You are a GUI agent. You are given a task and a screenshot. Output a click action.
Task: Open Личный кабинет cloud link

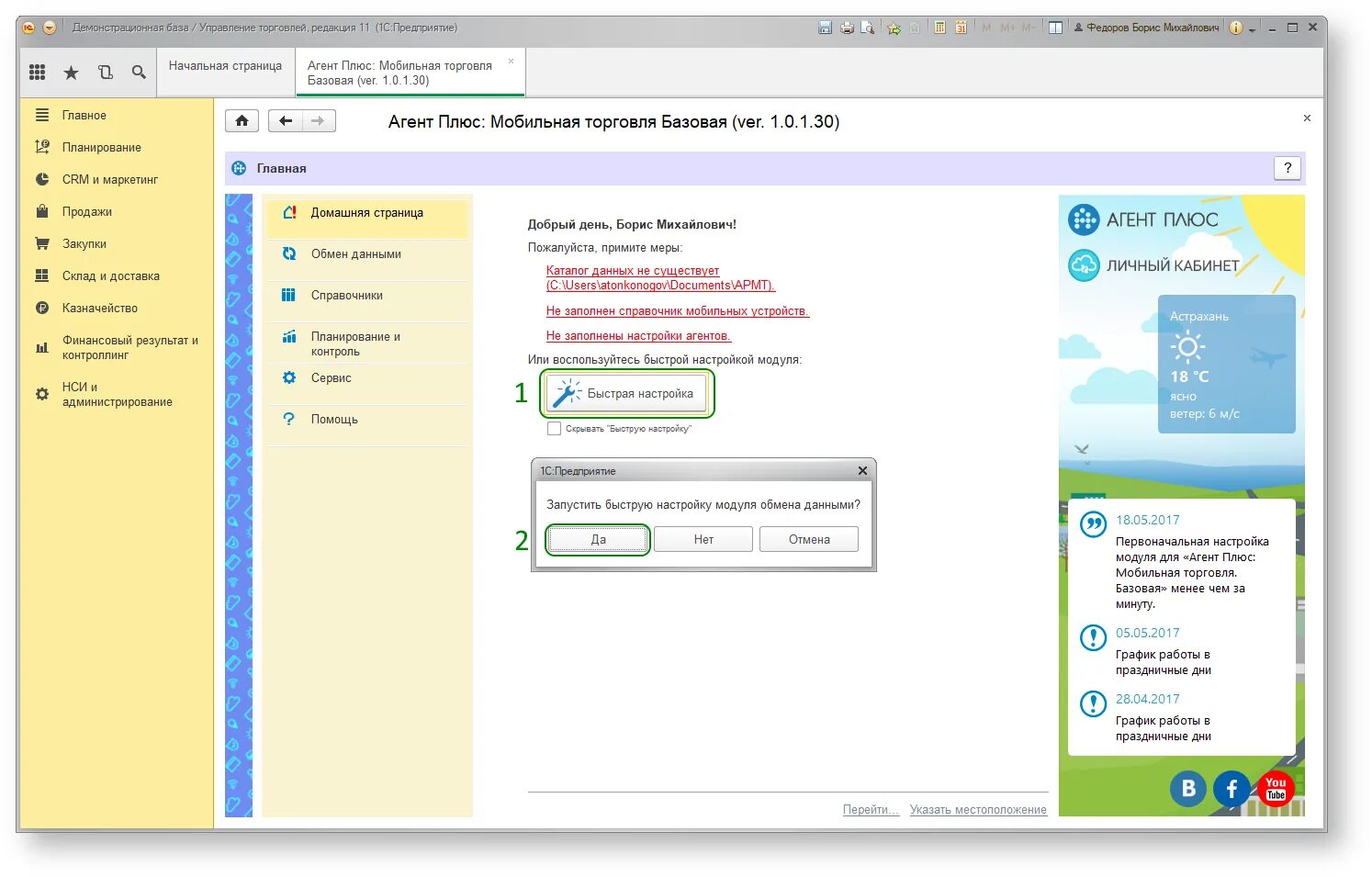(x=1153, y=265)
